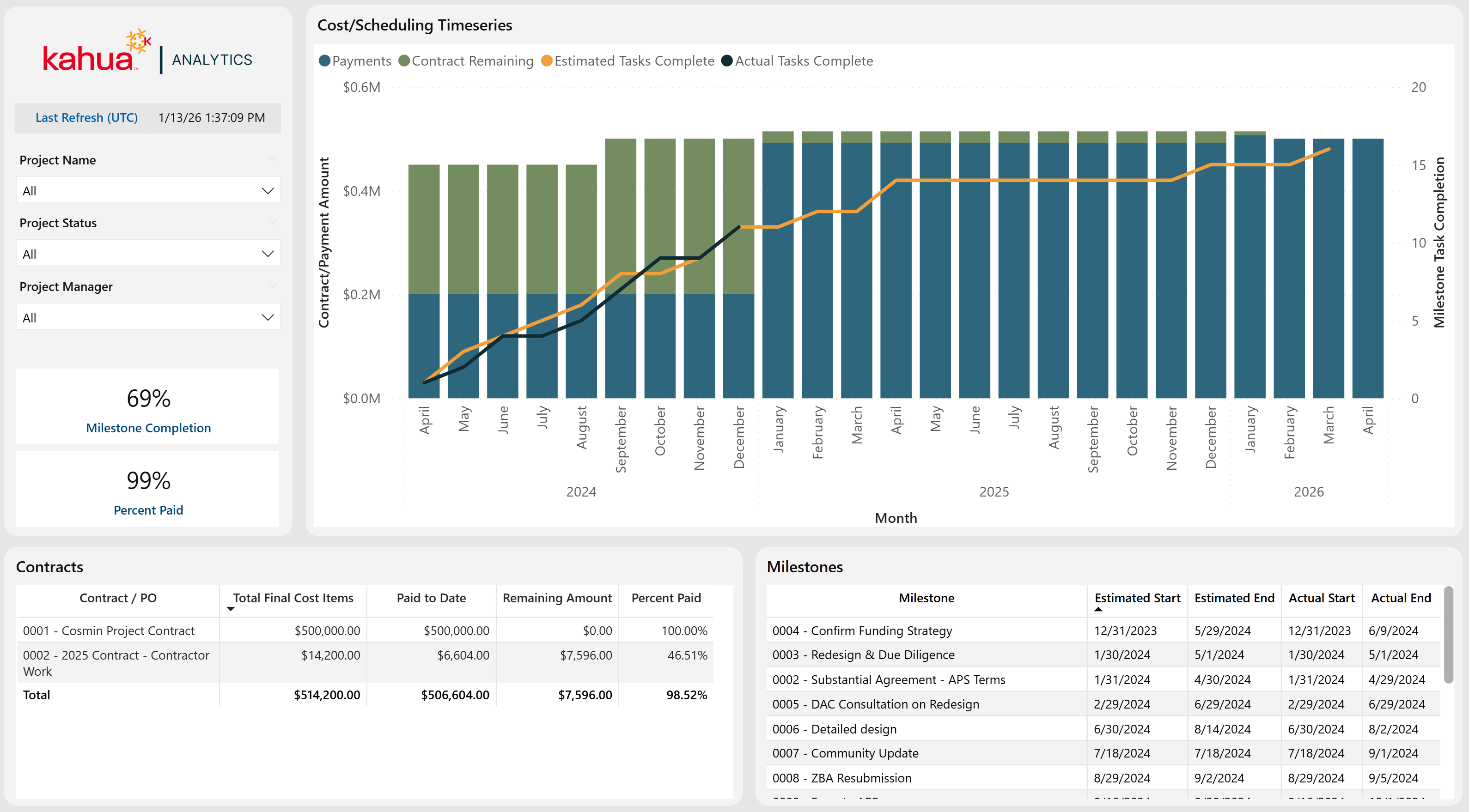The image size is (1469, 812).
Task: Click Contract Remaining legend circle
Action: click(x=404, y=61)
